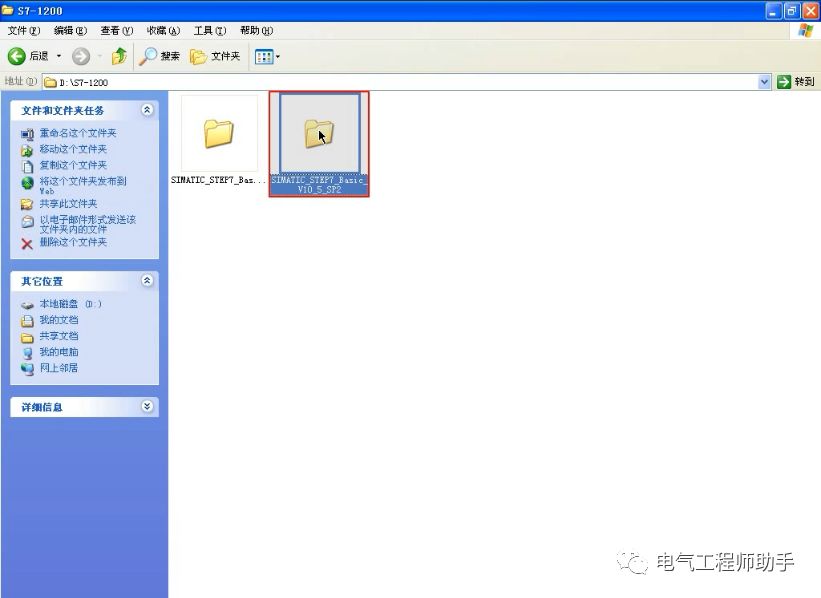Click the My Computer icon
This screenshot has width=821, height=598.
[x=27, y=353]
